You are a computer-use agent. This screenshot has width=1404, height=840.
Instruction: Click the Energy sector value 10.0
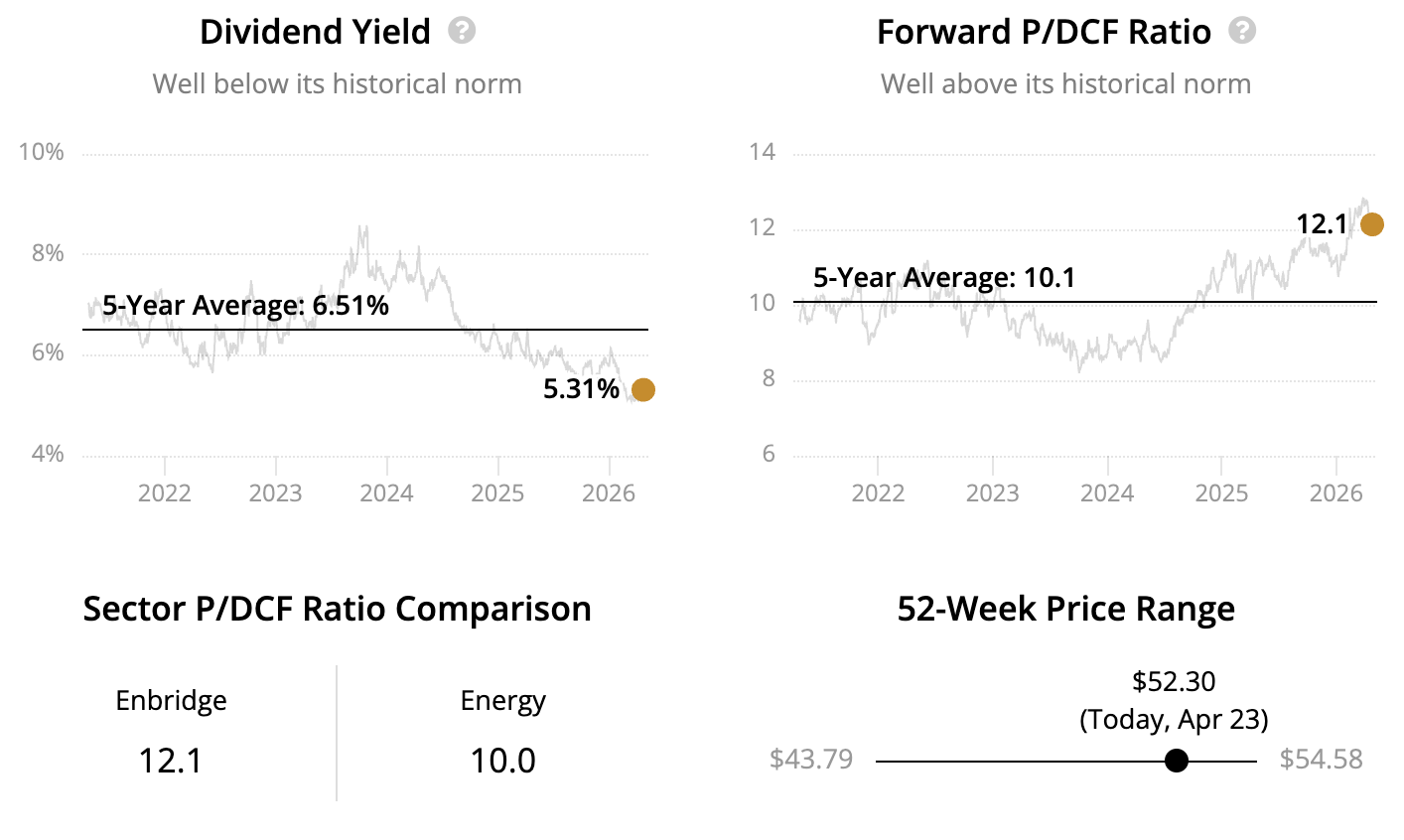(502, 761)
